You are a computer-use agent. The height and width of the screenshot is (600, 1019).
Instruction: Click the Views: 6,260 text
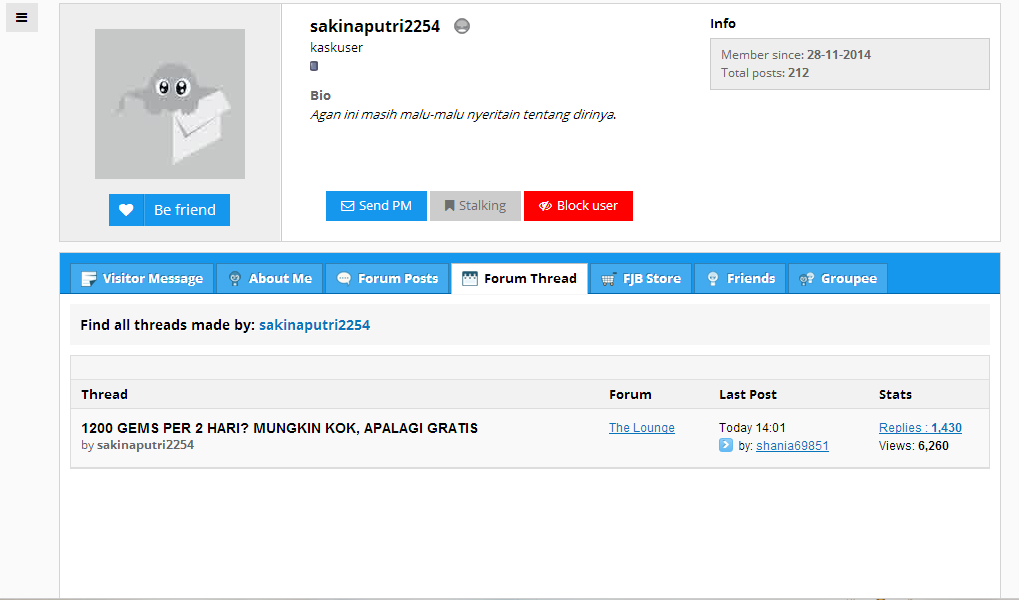pyautogui.click(x=914, y=446)
